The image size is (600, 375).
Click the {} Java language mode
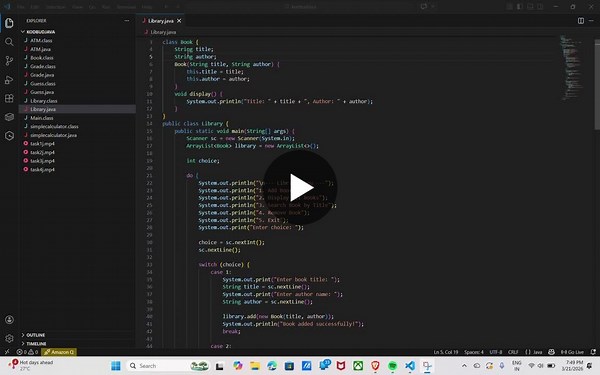click(533, 352)
